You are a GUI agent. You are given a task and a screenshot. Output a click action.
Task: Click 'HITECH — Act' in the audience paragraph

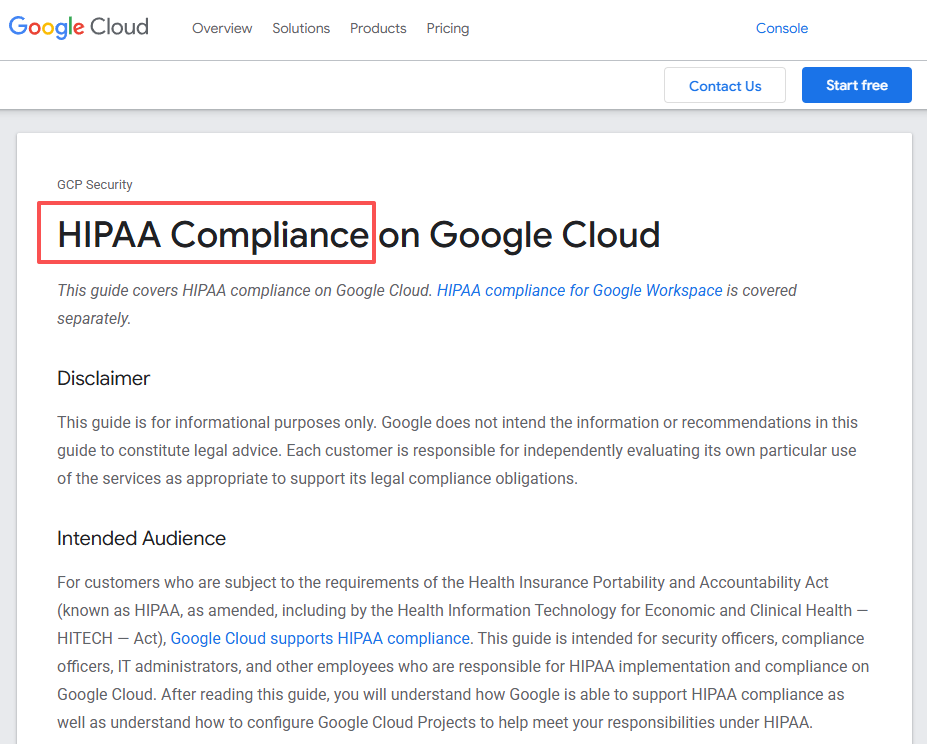[110, 638]
